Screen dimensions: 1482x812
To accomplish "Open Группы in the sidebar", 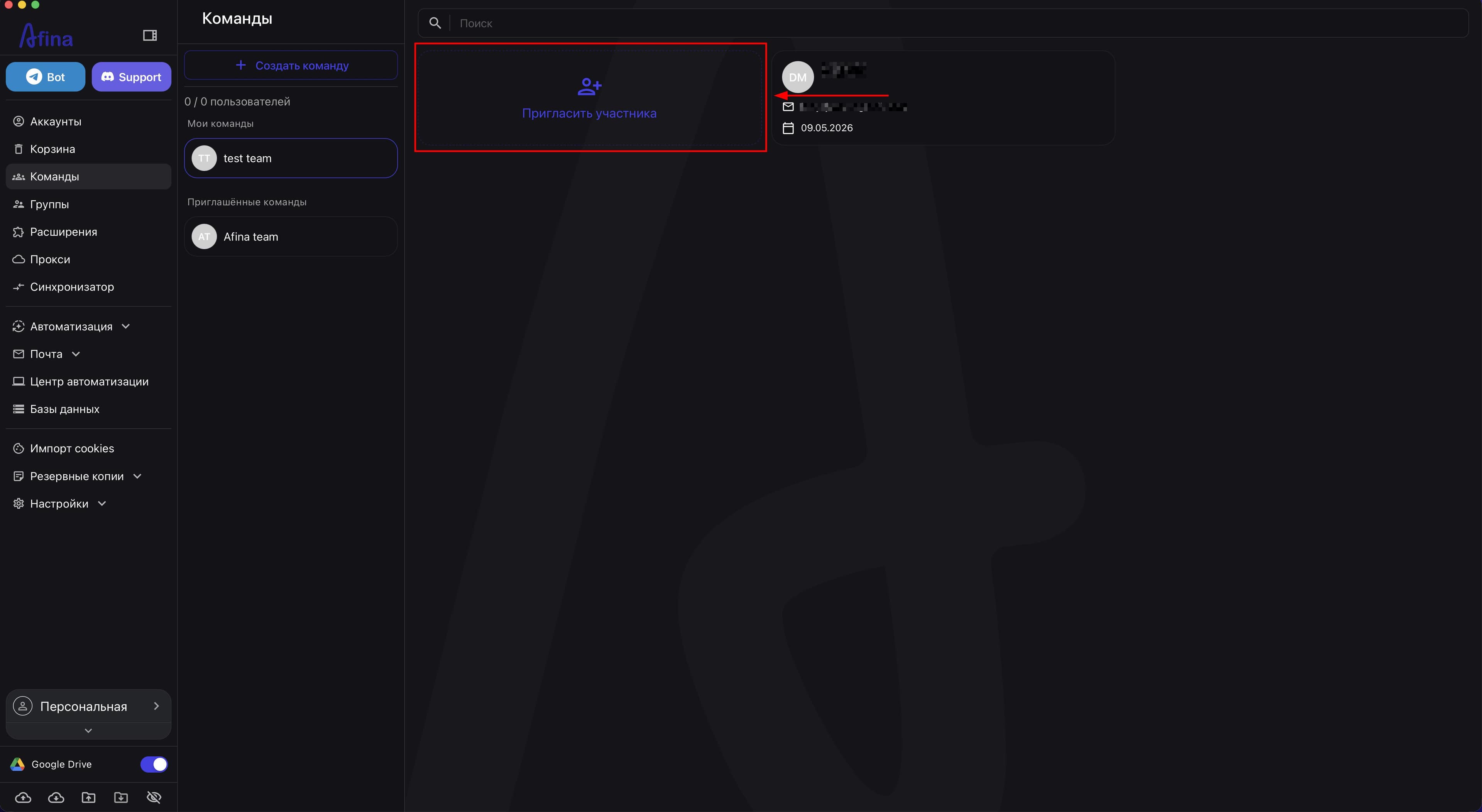I will coord(89,204).
